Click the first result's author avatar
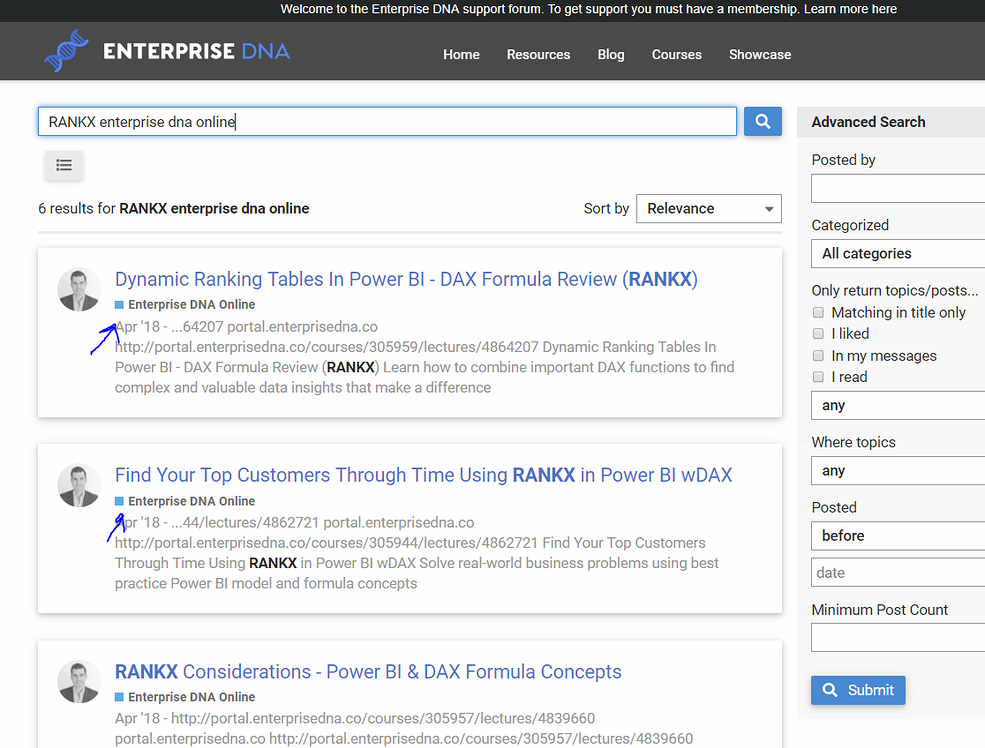The image size is (985, 748). click(x=79, y=291)
